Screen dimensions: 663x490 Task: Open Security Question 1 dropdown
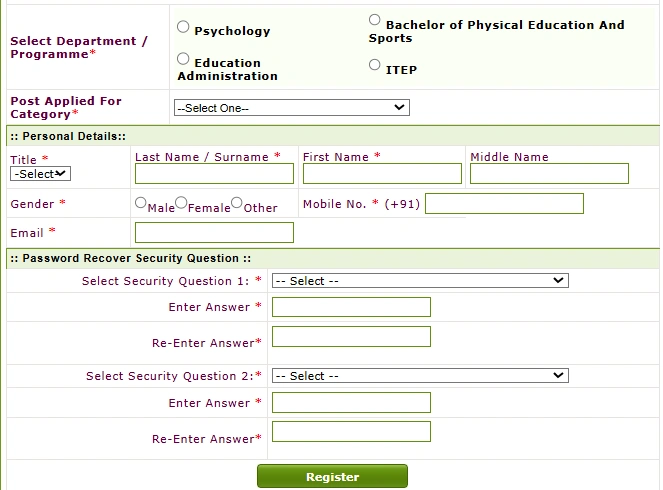click(x=420, y=281)
